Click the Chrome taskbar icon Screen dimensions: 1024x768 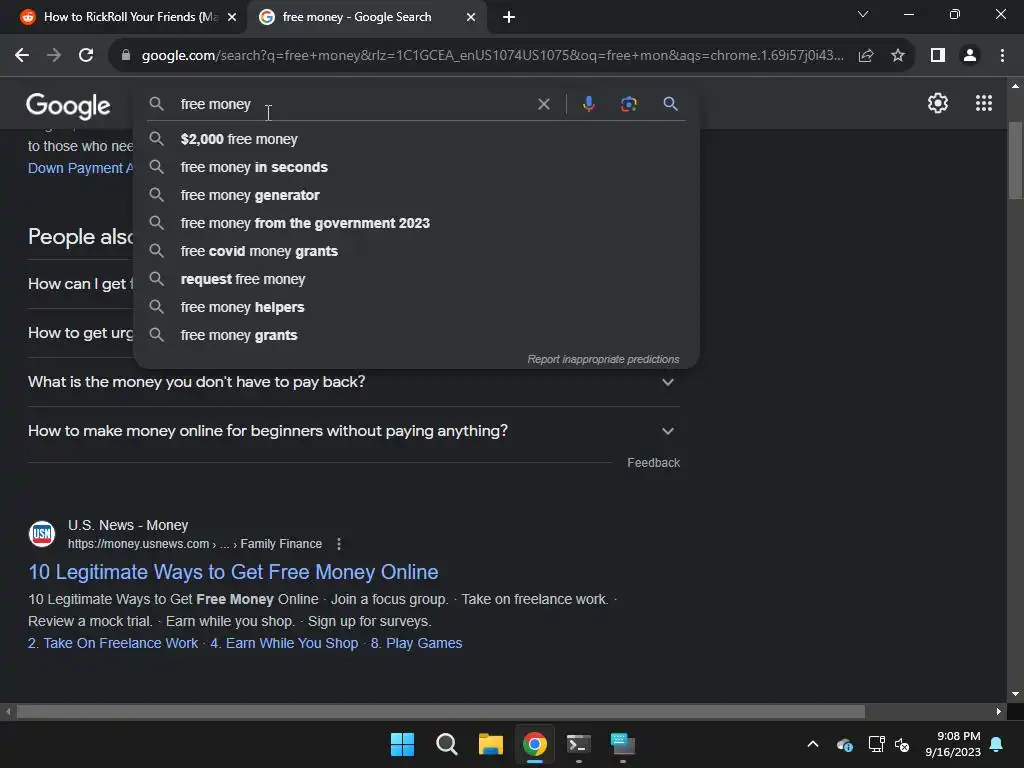(535, 744)
